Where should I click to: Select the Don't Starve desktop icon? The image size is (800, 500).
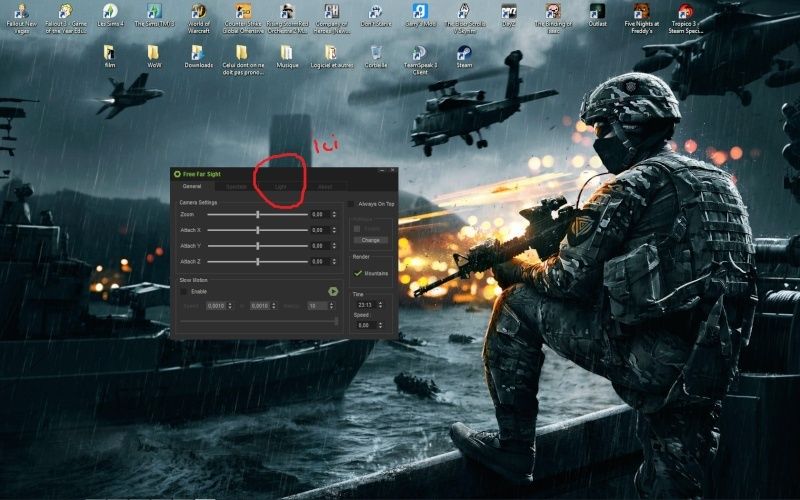(x=376, y=15)
